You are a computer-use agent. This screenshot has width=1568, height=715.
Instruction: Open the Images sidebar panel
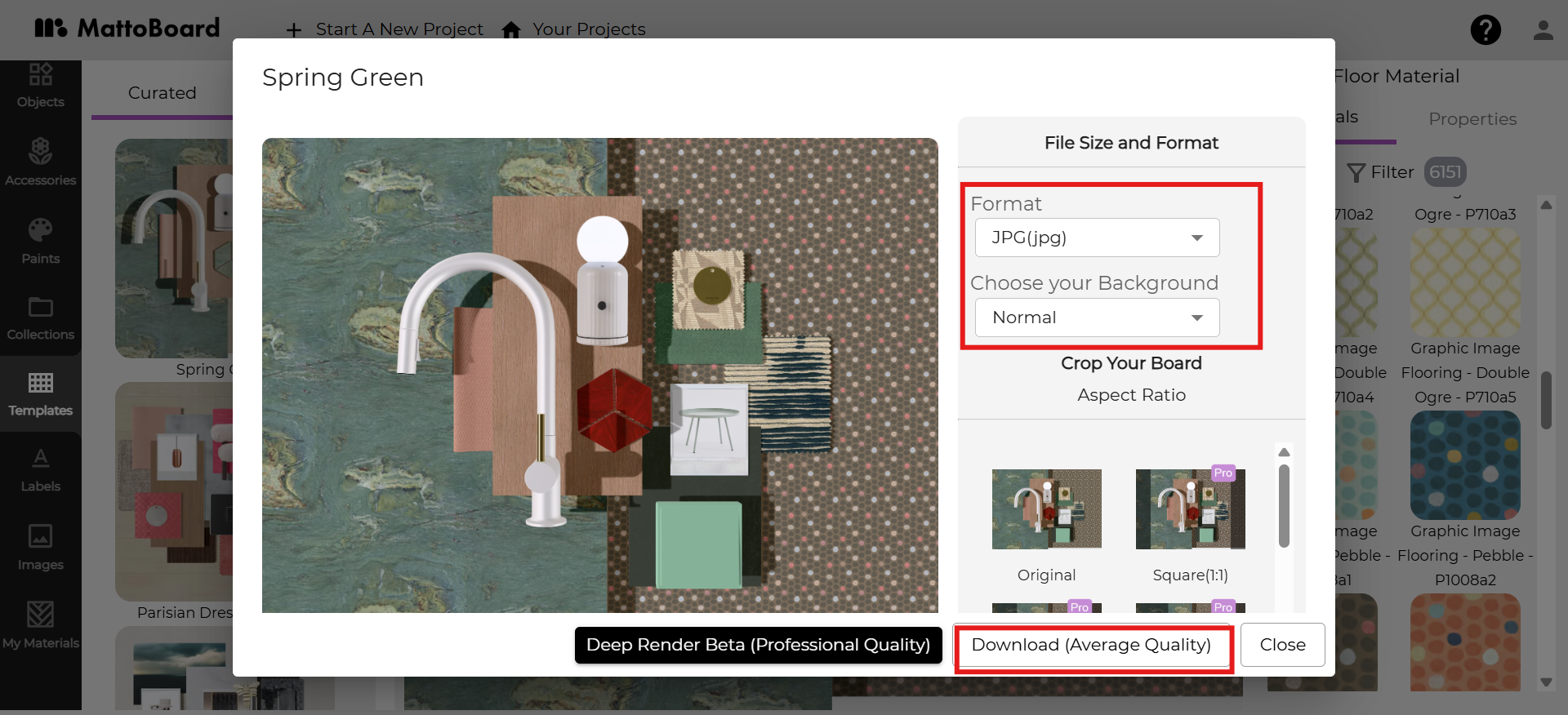(x=40, y=548)
